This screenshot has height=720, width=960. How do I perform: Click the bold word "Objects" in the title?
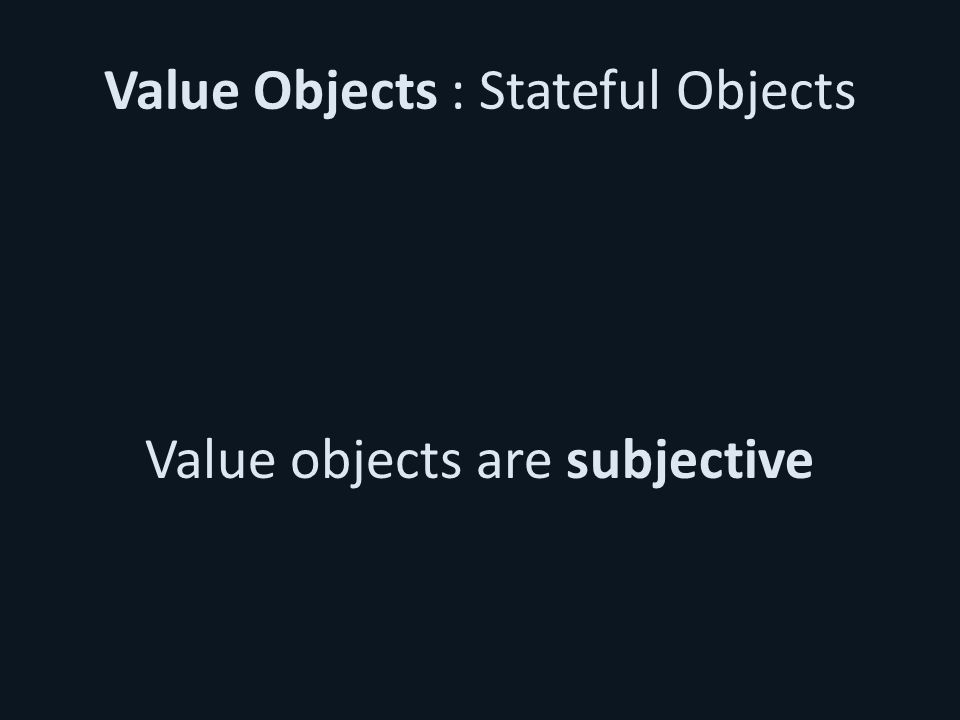click(x=345, y=92)
